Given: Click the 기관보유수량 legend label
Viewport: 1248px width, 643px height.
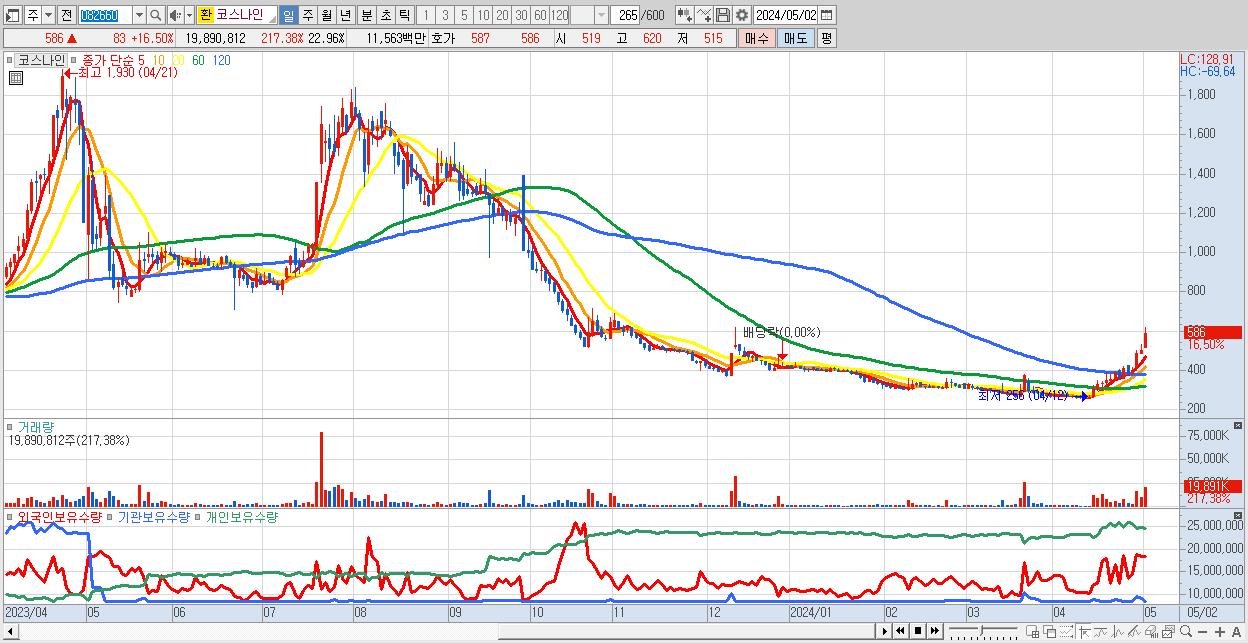Looking at the screenshot, I should click(x=153, y=517).
